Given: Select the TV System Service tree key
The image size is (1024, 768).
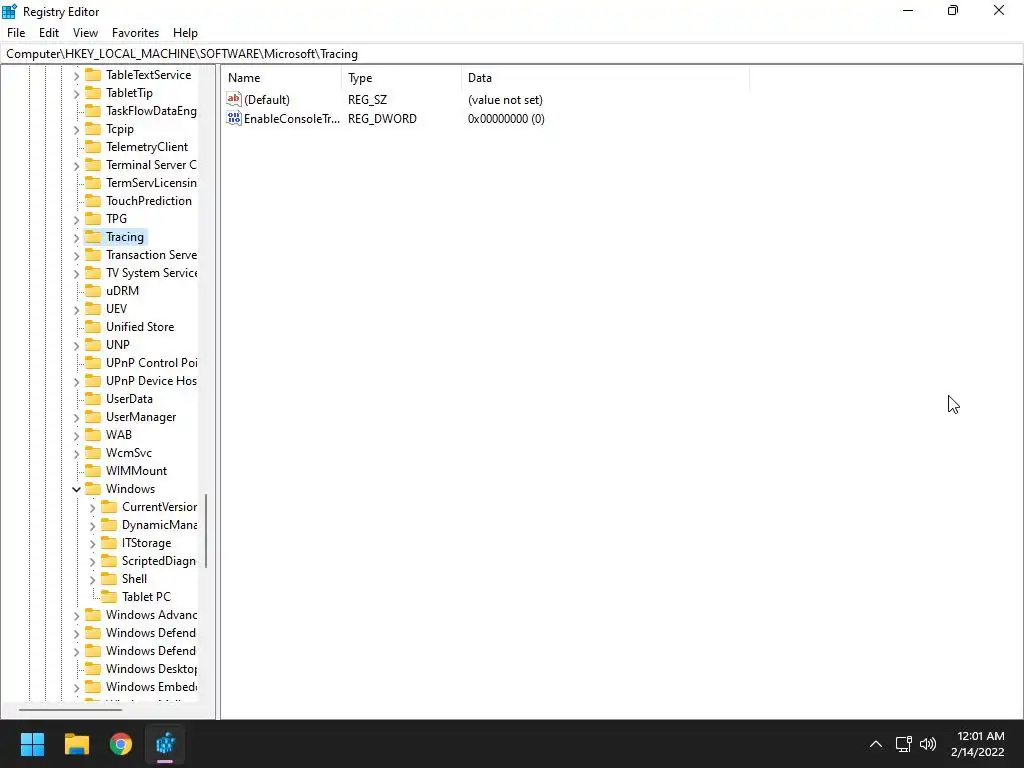Looking at the screenshot, I should tap(152, 272).
